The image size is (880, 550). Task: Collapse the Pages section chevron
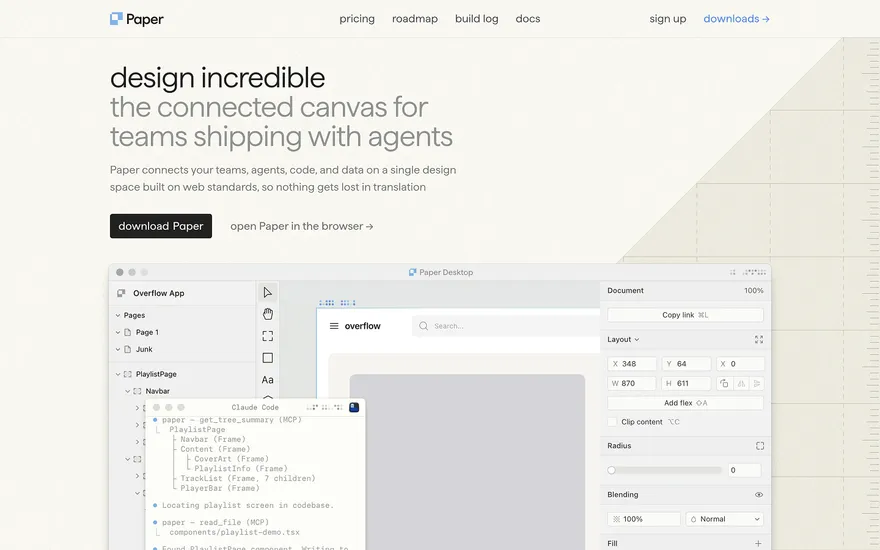pos(118,315)
